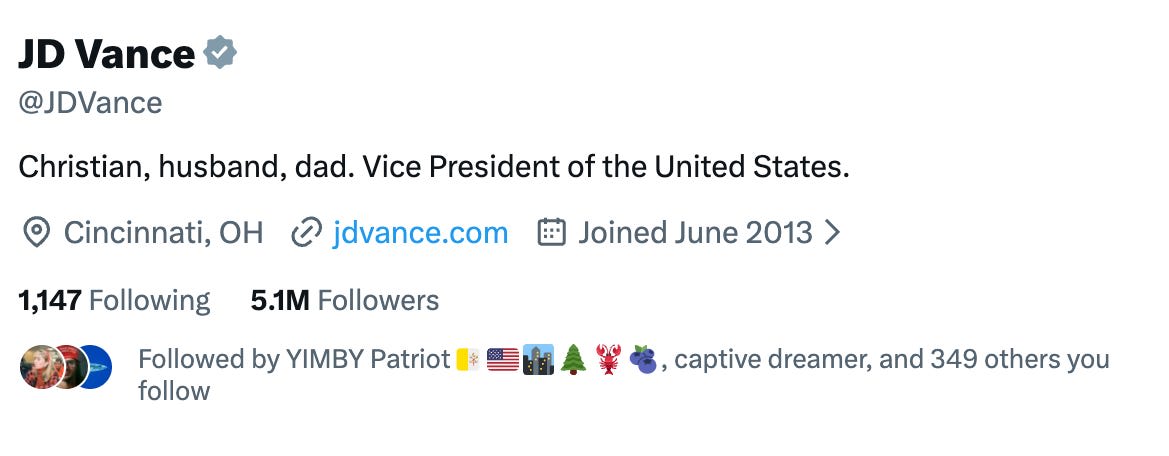The height and width of the screenshot is (456, 1169).
Task: Click the American flag emoji
Action: pyautogui.click(x=503, y=360)
